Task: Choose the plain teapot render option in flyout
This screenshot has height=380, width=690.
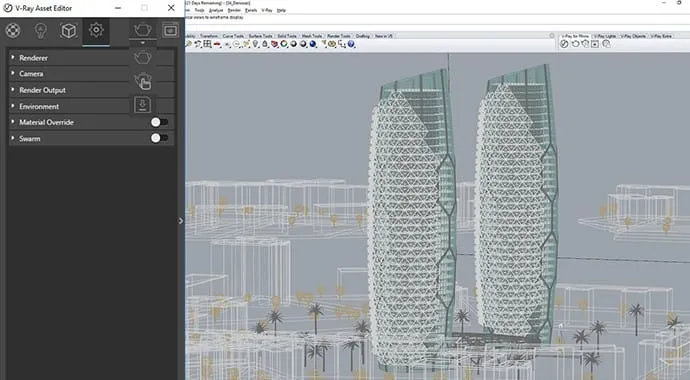Action: 143,57
